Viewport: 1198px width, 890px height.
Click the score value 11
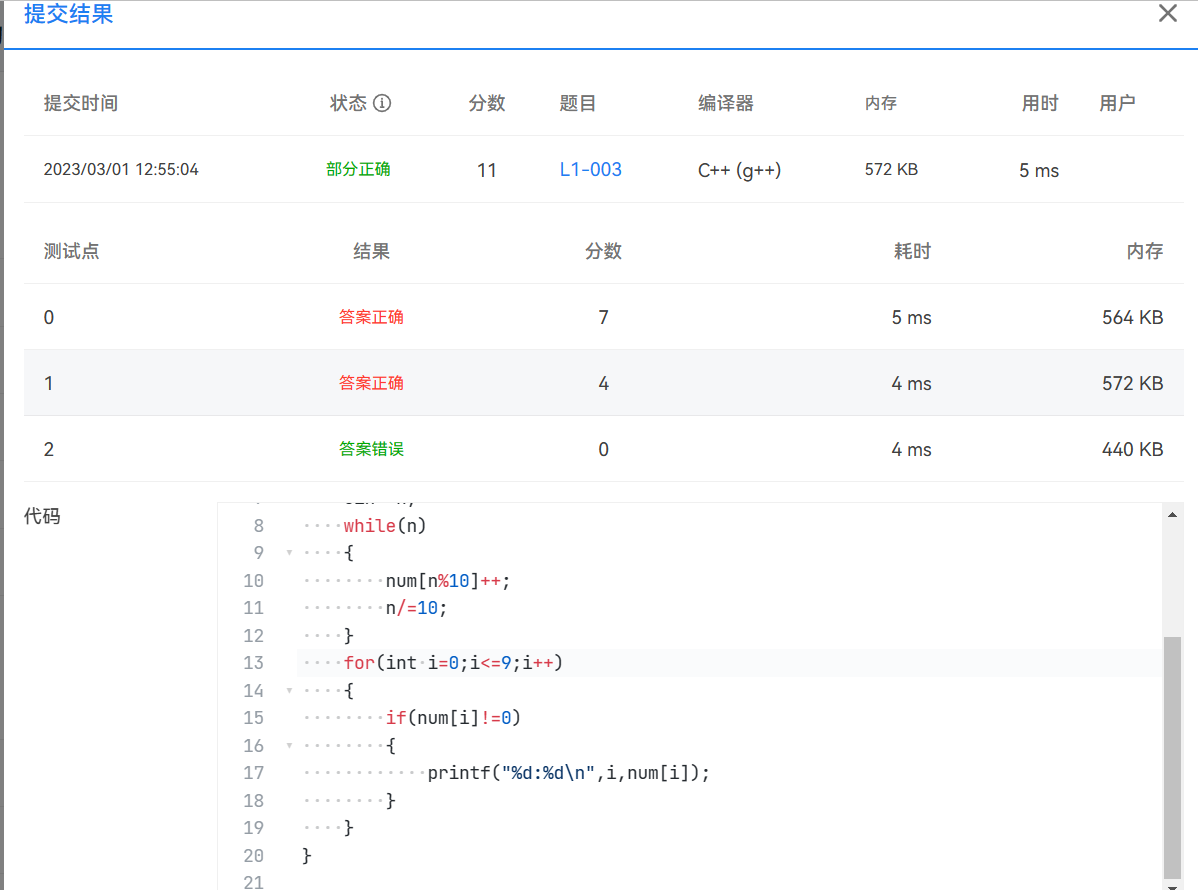487,169
